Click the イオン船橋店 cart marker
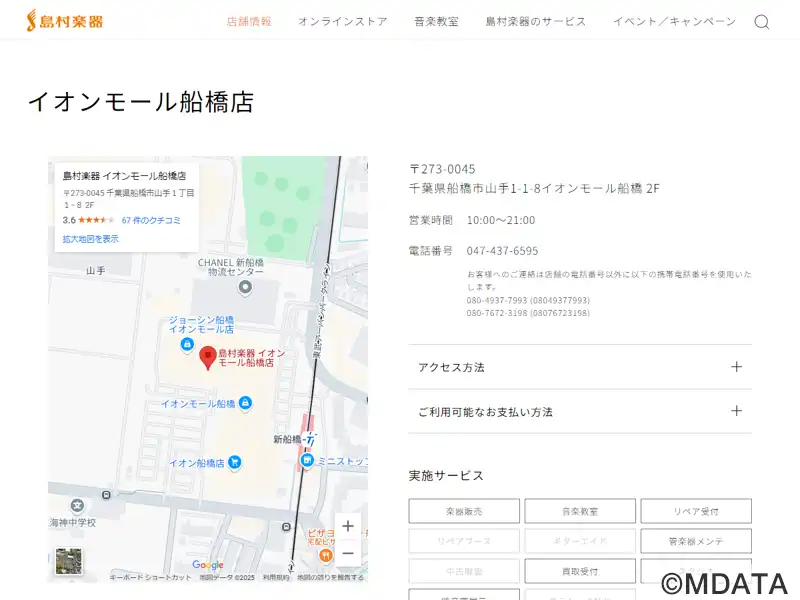 click(x=235, y=462)
